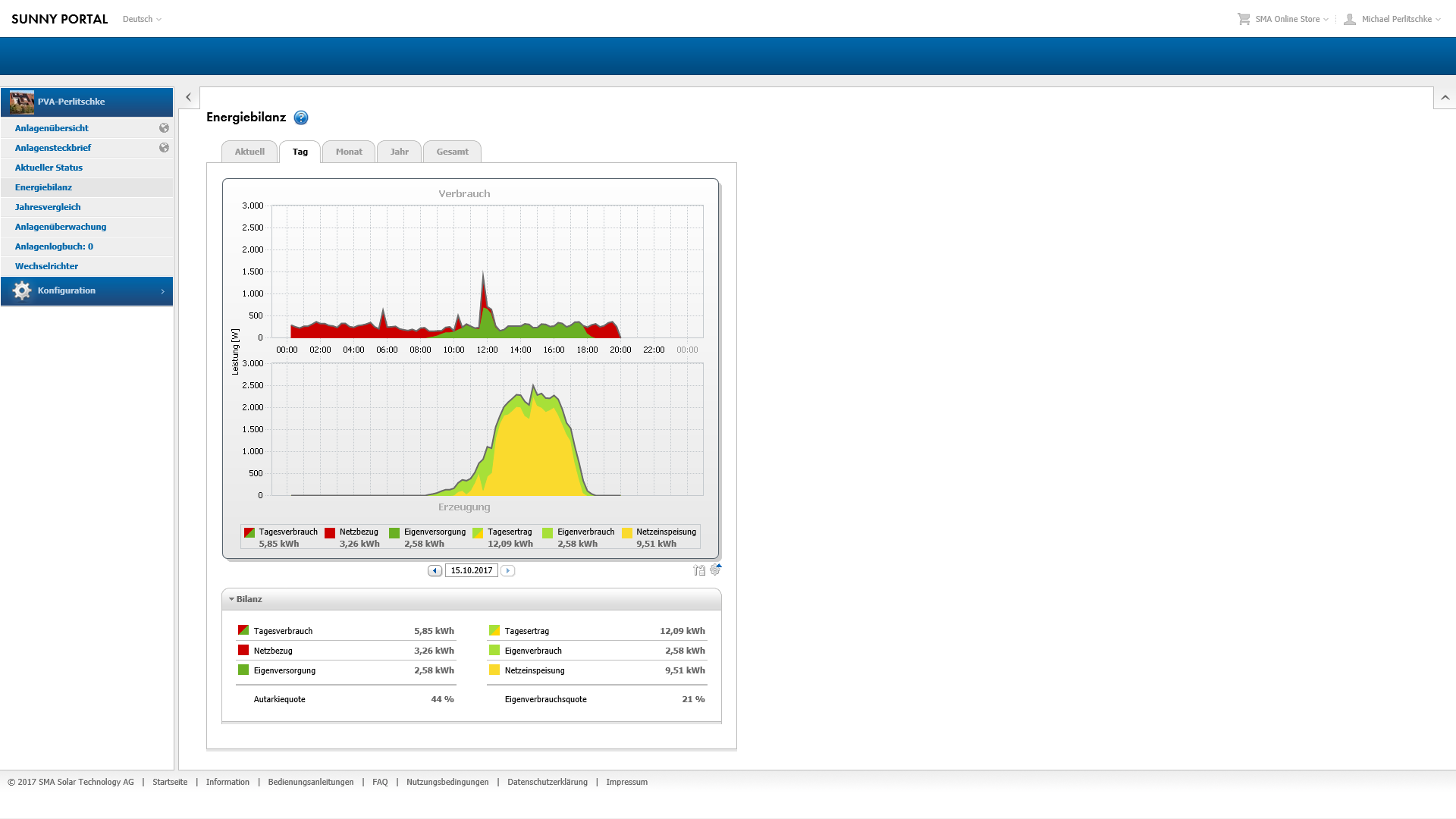
Task: Click globe icon next to Anlagenübersicht
Action: 164,128
